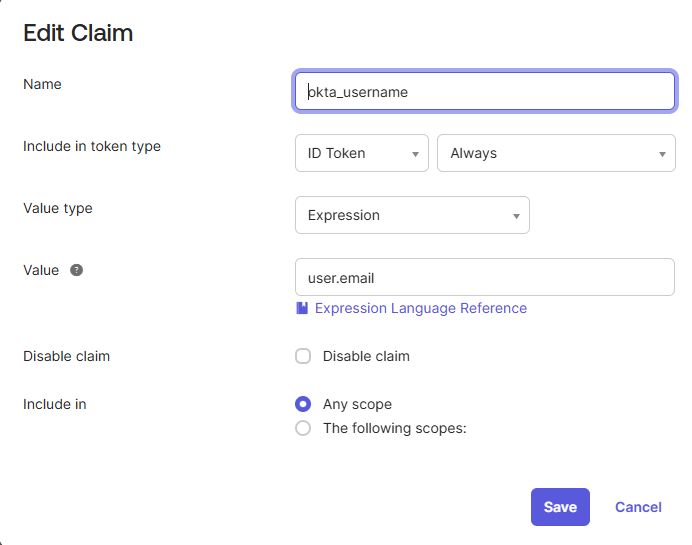Click the Expression dropdown arrow
The image size is (692, 545).
[516, 216]
